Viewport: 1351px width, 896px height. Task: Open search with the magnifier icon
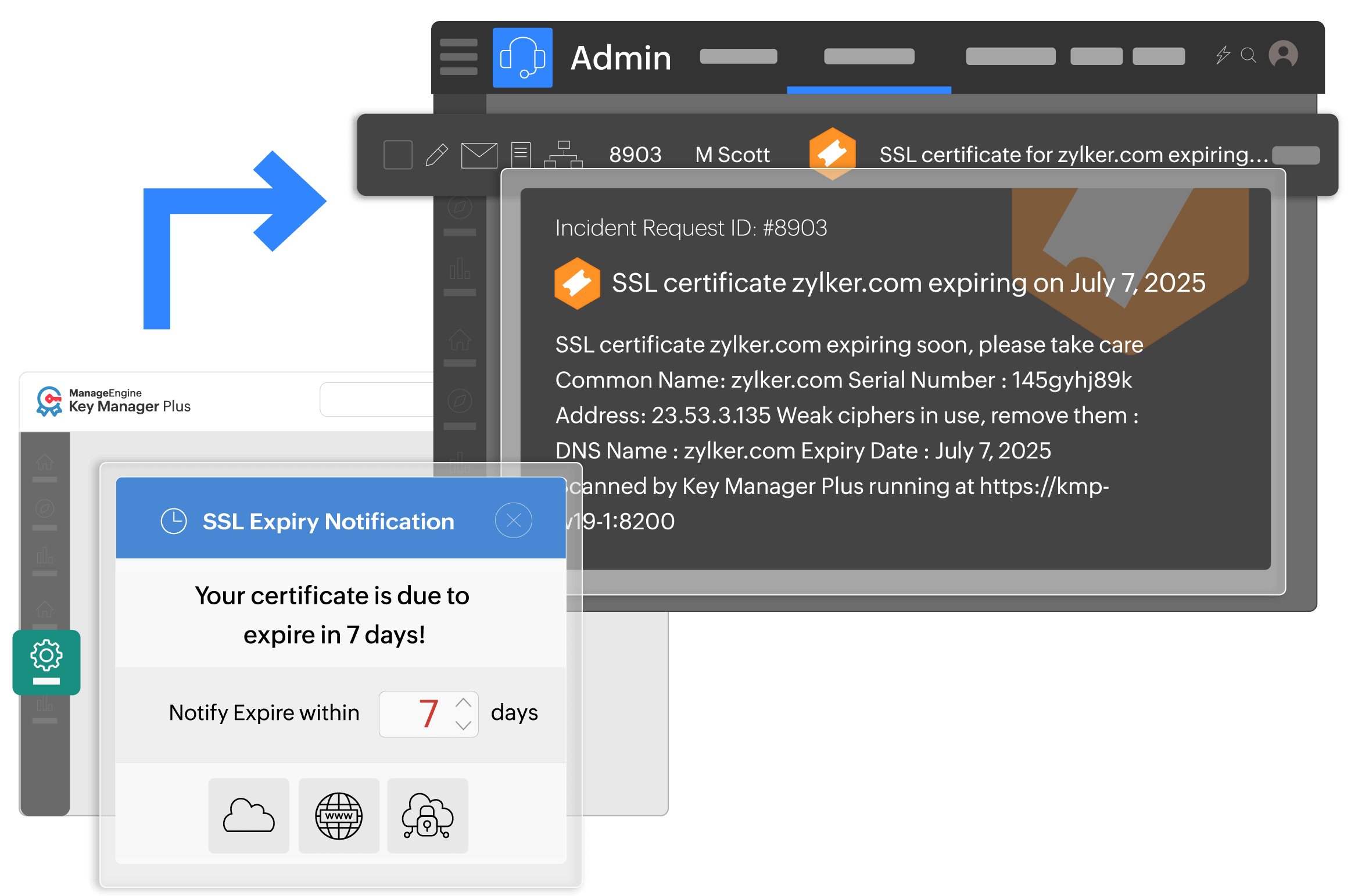tap(1248, 55)
